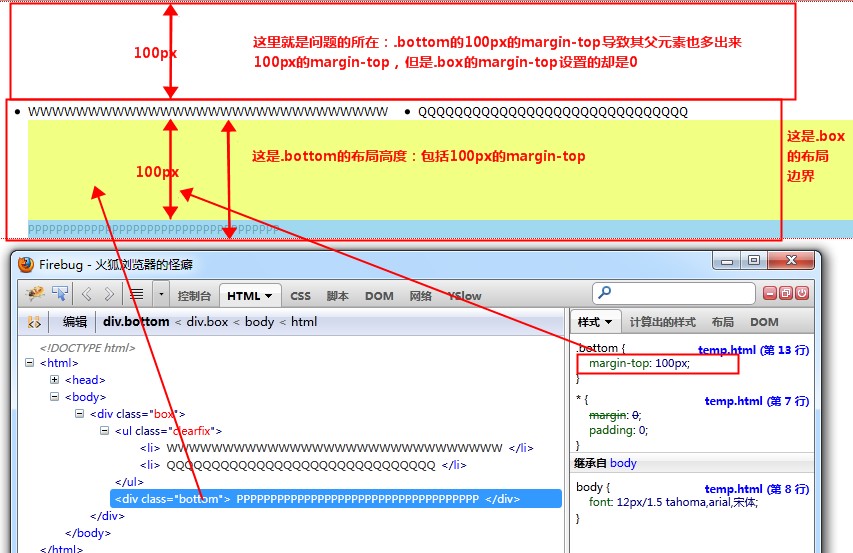Switch to the CSS tab
Screen dimensions: 853x553
(300, 296)
